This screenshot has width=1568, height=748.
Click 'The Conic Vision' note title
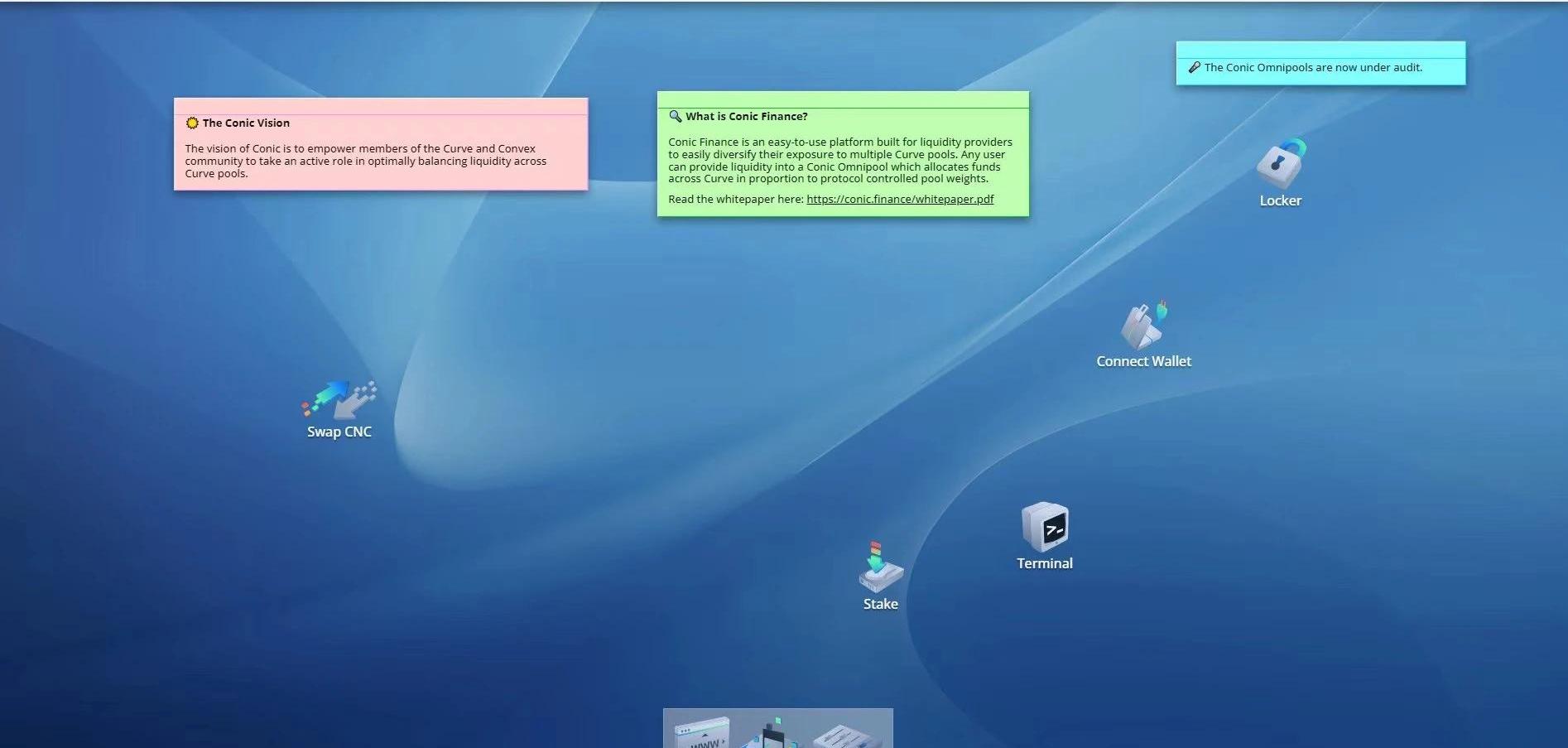(x=246, y=123)
